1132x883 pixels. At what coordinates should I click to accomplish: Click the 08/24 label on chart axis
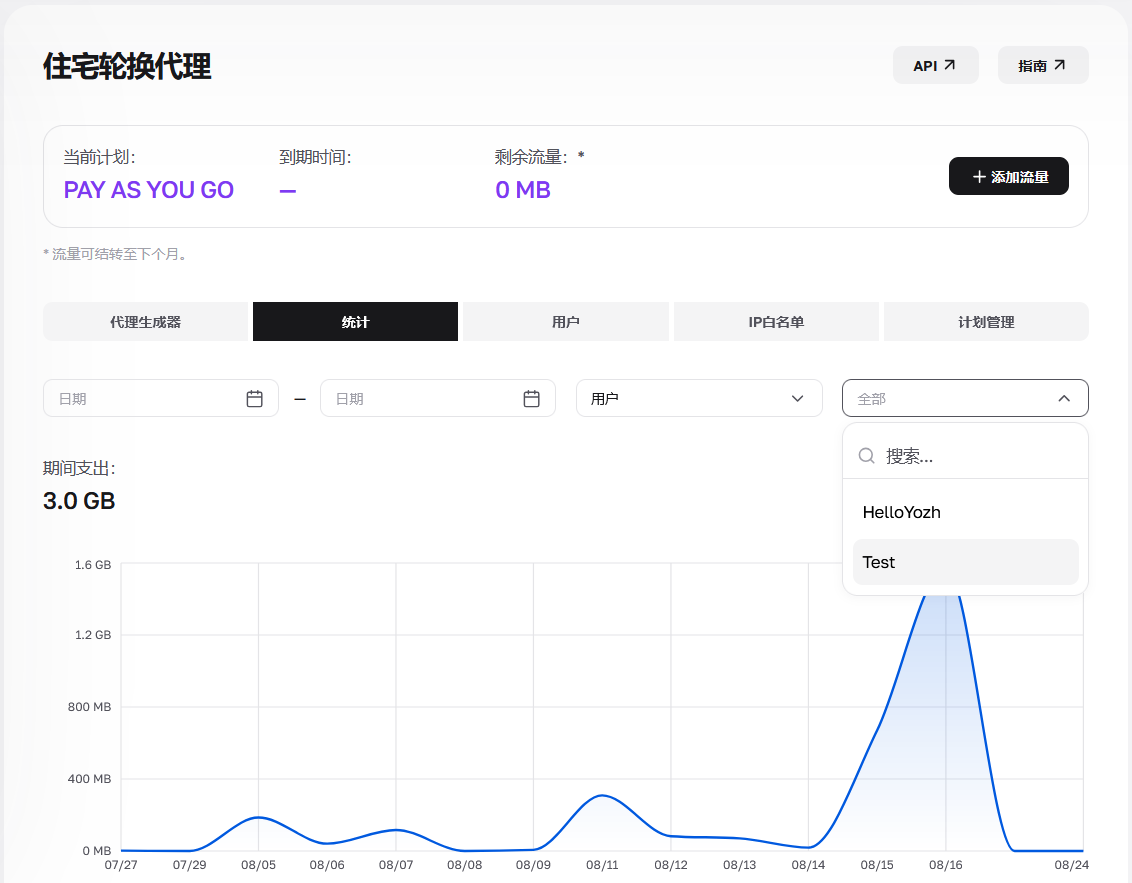pyautogui.click(x=1071, y=865)
